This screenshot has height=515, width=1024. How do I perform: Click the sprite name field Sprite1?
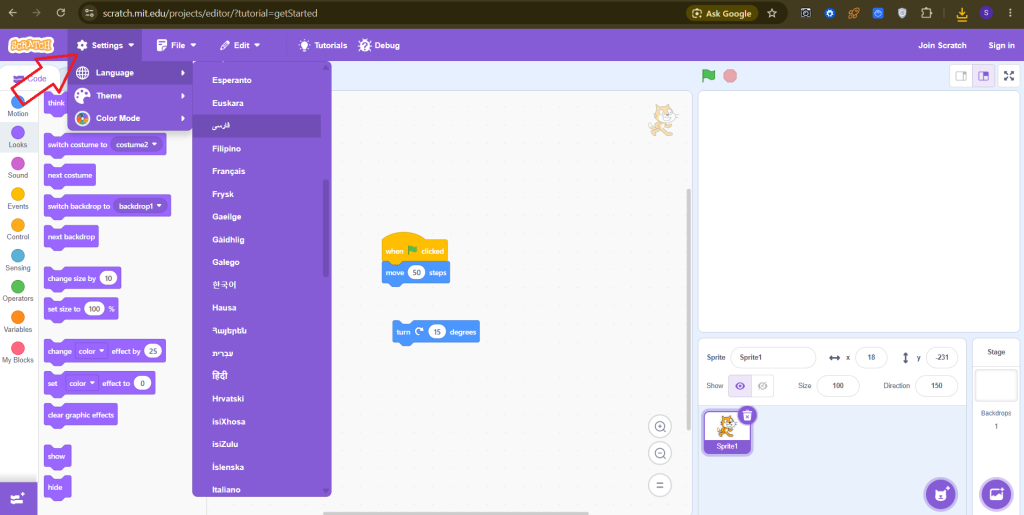pyautogui.click(x=773, y=358)
